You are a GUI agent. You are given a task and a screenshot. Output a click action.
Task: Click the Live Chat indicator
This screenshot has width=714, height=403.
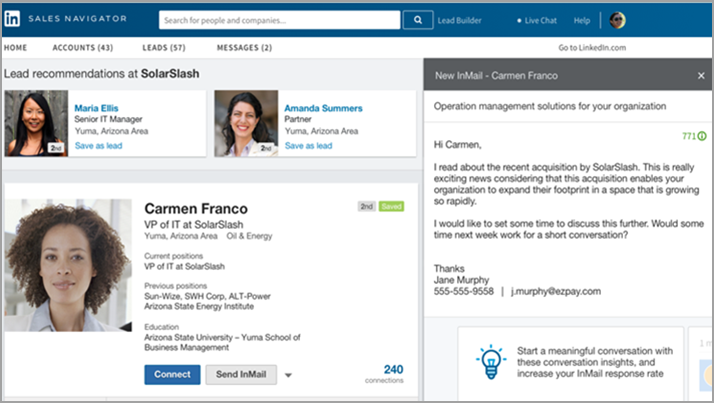click(x=540, y=20)
